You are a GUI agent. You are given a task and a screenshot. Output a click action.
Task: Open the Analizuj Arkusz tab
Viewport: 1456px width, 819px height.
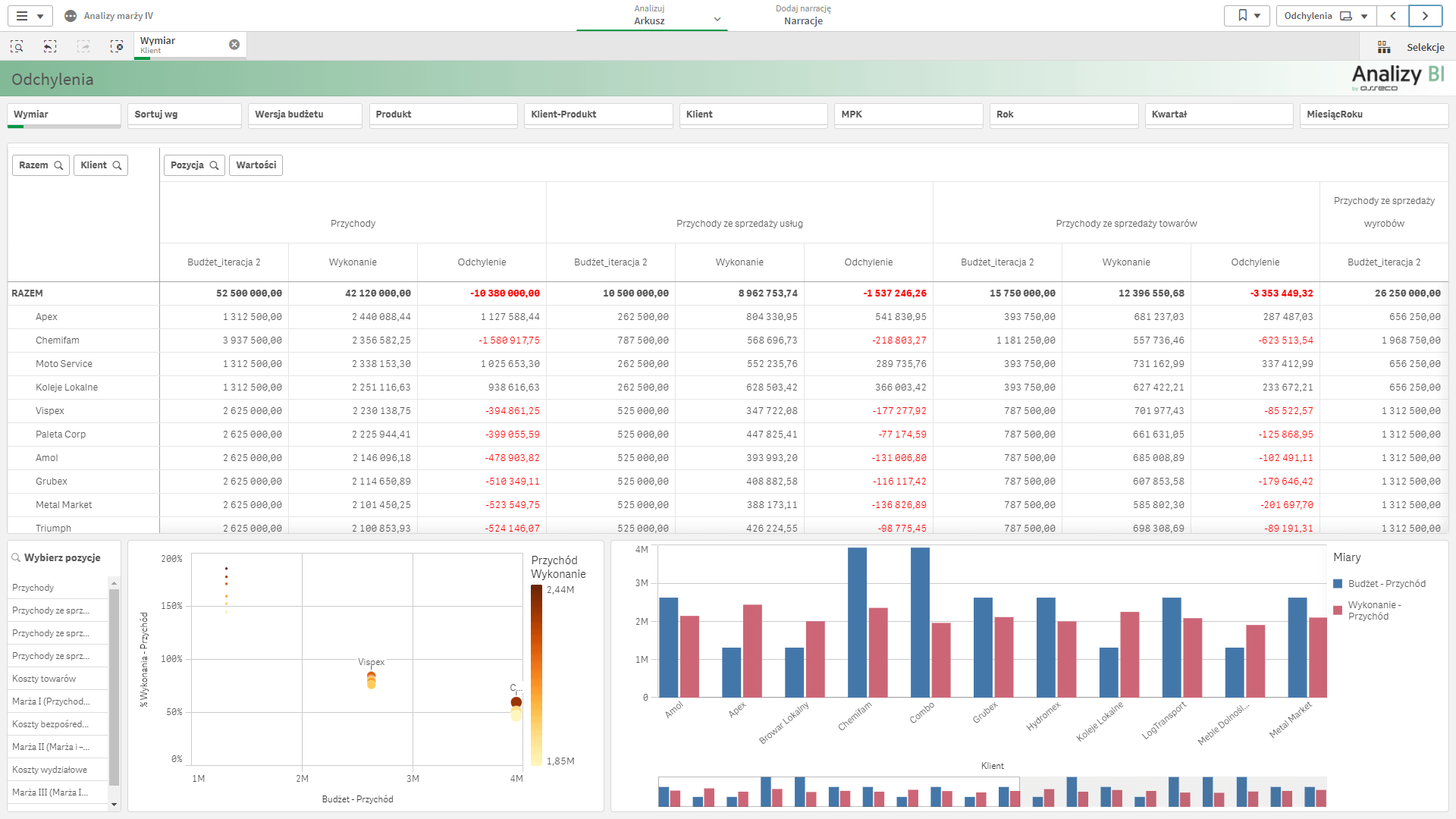(x=650, y=15)
